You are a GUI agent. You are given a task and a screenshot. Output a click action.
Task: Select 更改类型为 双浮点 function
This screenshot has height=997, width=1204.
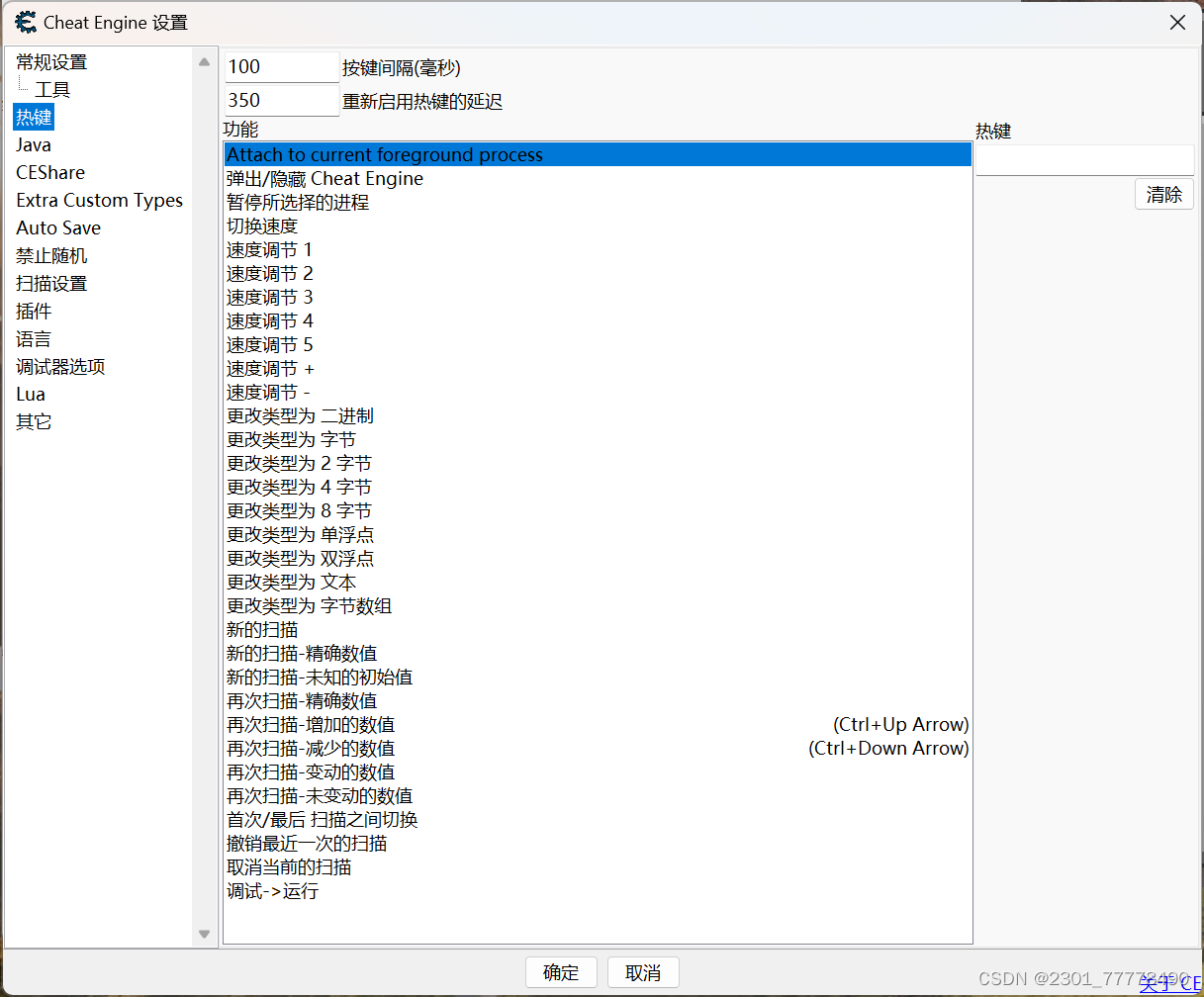click(x=598, y=559)
